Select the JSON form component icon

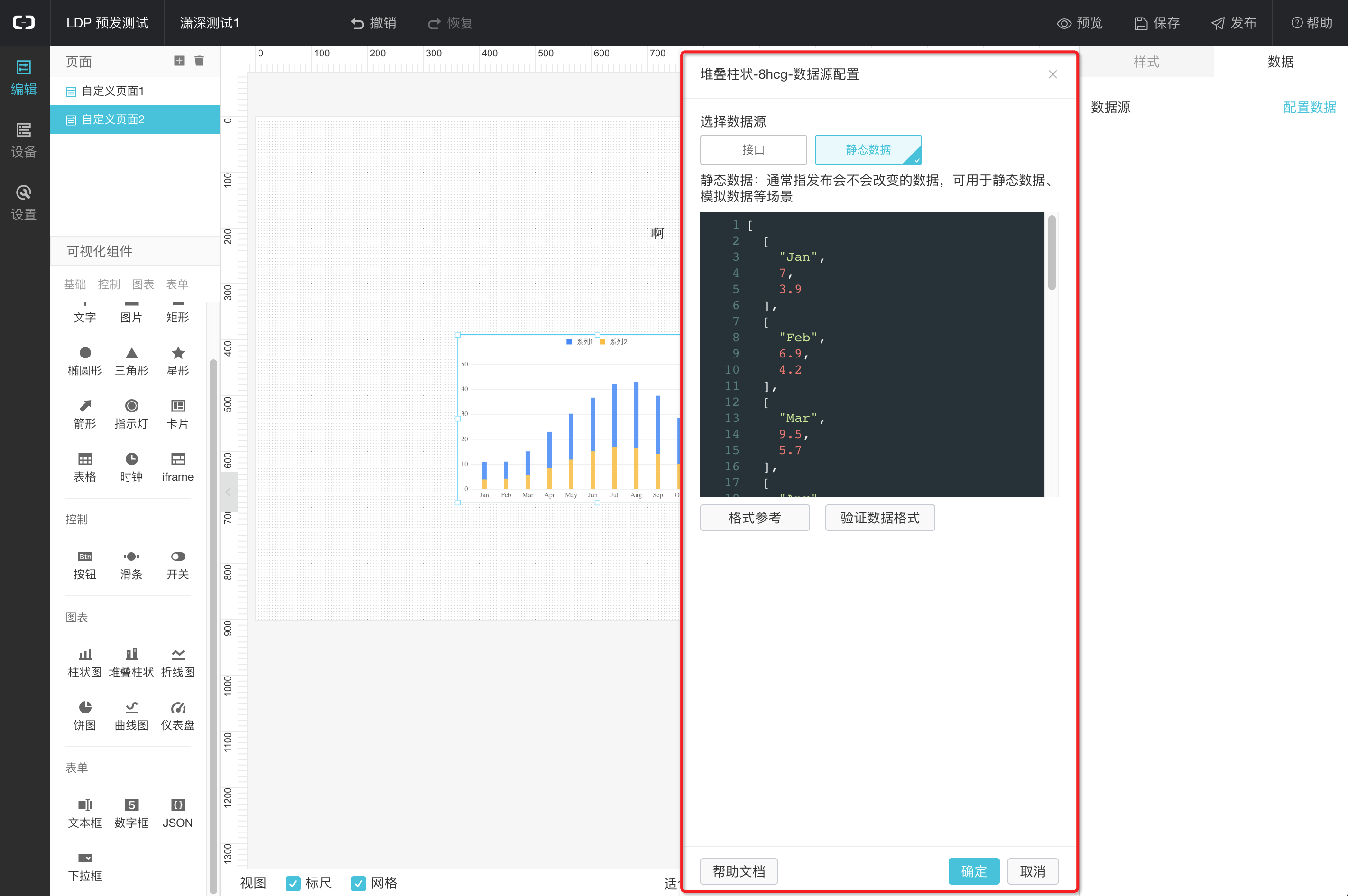click(178, 805)
